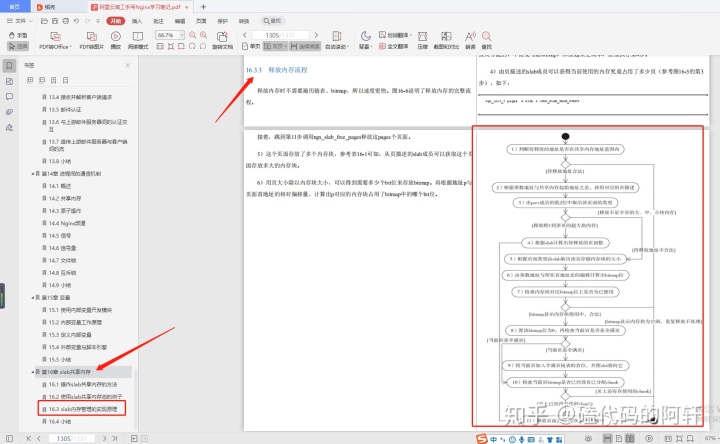Jump to last page in status bar
720x444 pixels.
point(115,438)
